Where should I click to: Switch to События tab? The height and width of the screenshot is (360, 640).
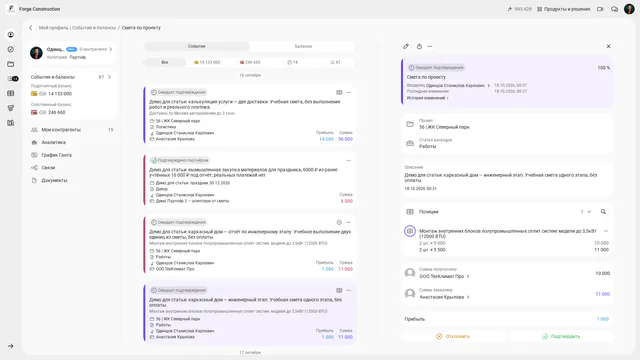click(196, 47)
